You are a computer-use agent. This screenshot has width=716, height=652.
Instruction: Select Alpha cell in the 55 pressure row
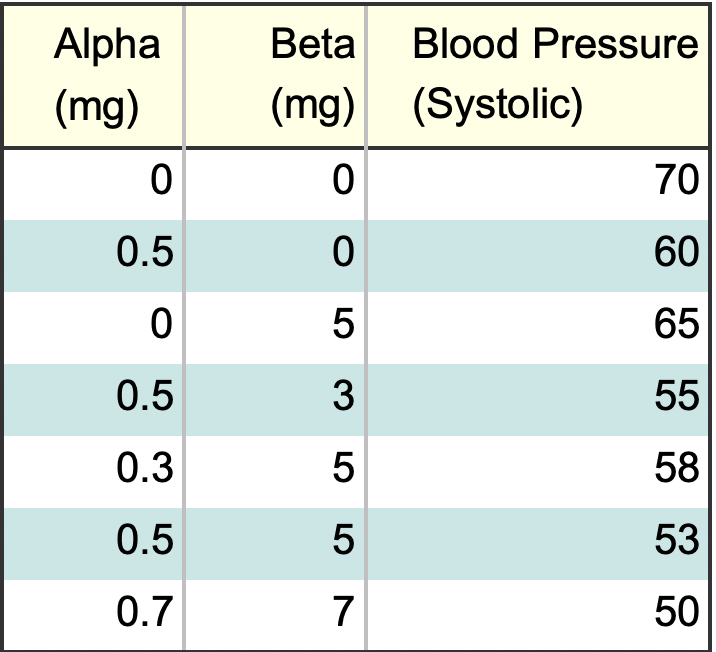(x=146, y=398)
